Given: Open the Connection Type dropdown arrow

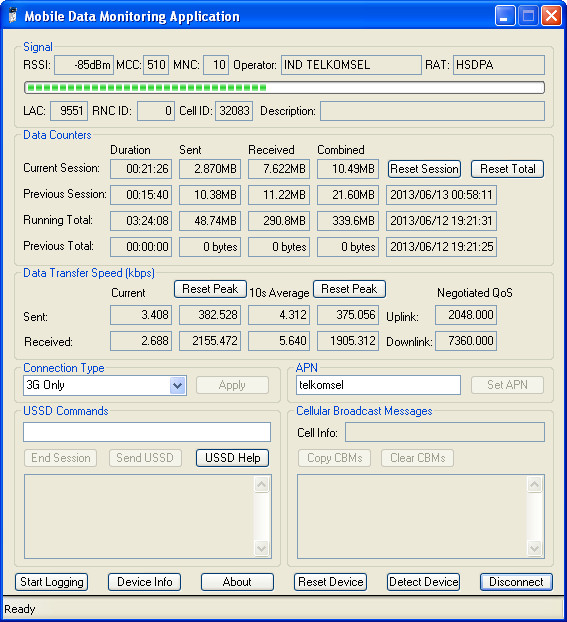Looking at the screenshot, I should pyautogui.click(x=178, y=385).
